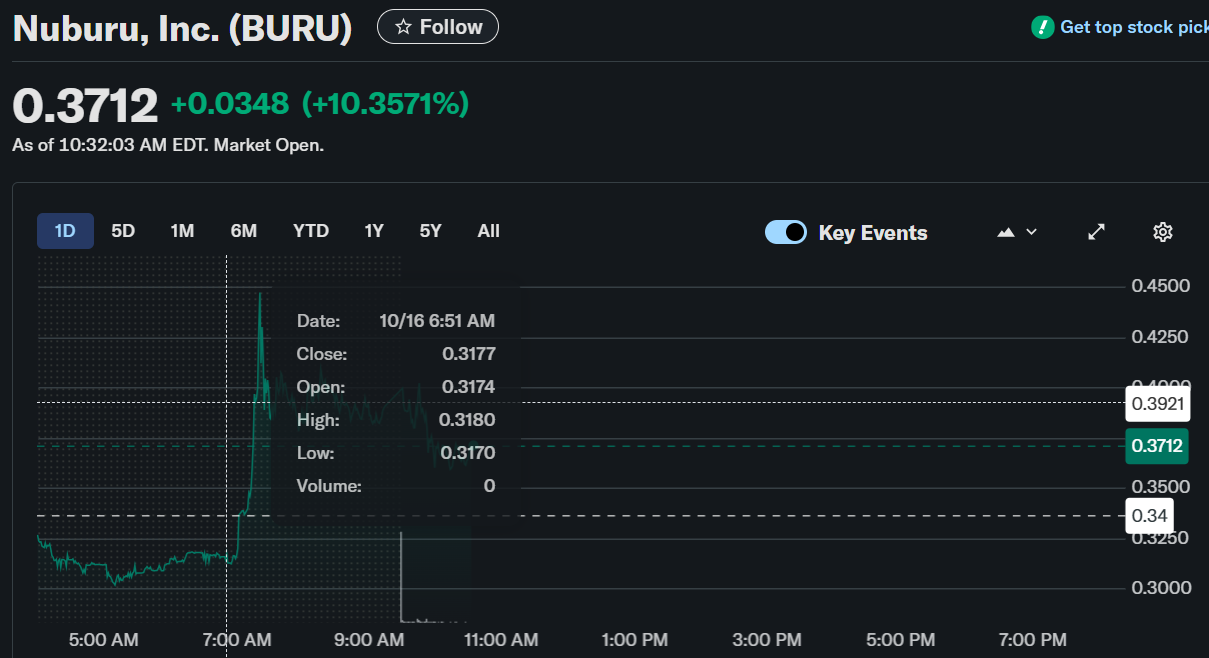The width and height of the screenshot is (1209, 658).
Task: Open the Get top stock picks link
Action: tap(1133, 27)
